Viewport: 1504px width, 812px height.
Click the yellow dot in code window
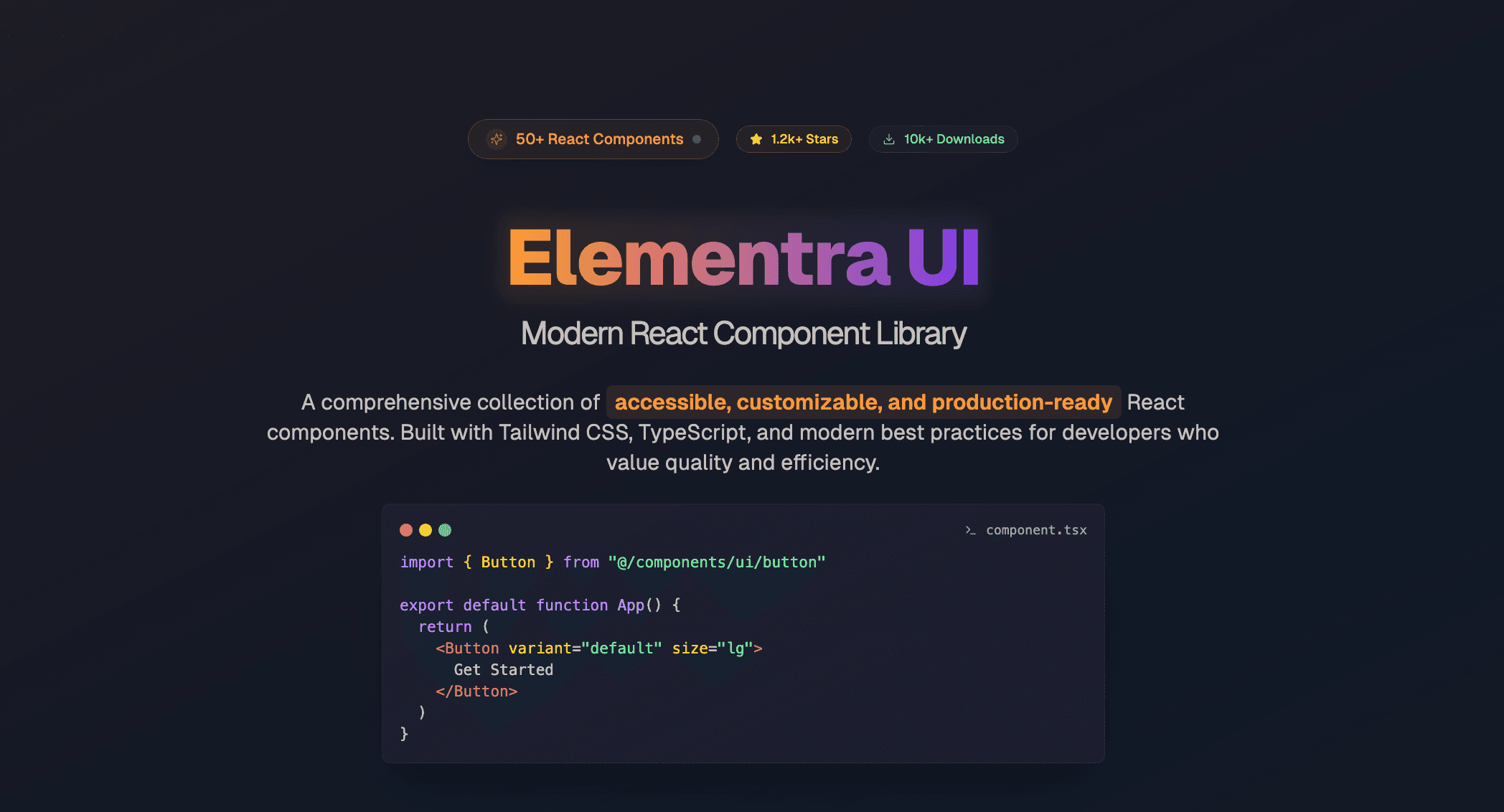click(426, 530)
